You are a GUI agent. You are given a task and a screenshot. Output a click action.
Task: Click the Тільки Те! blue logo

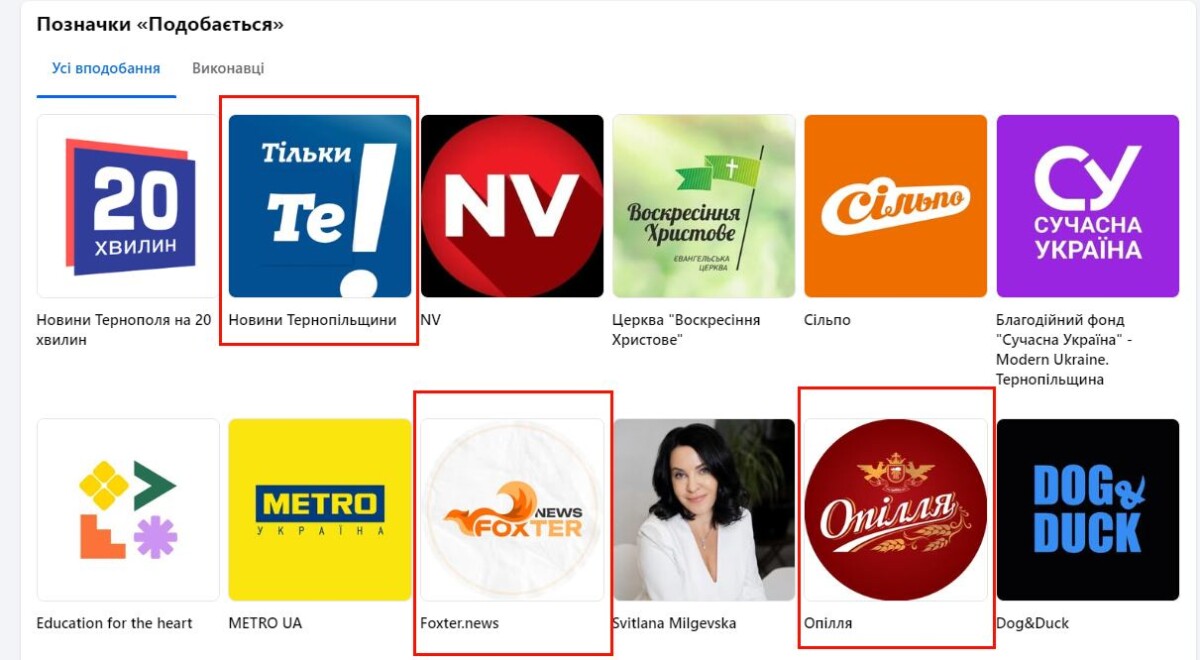(320, 206)
